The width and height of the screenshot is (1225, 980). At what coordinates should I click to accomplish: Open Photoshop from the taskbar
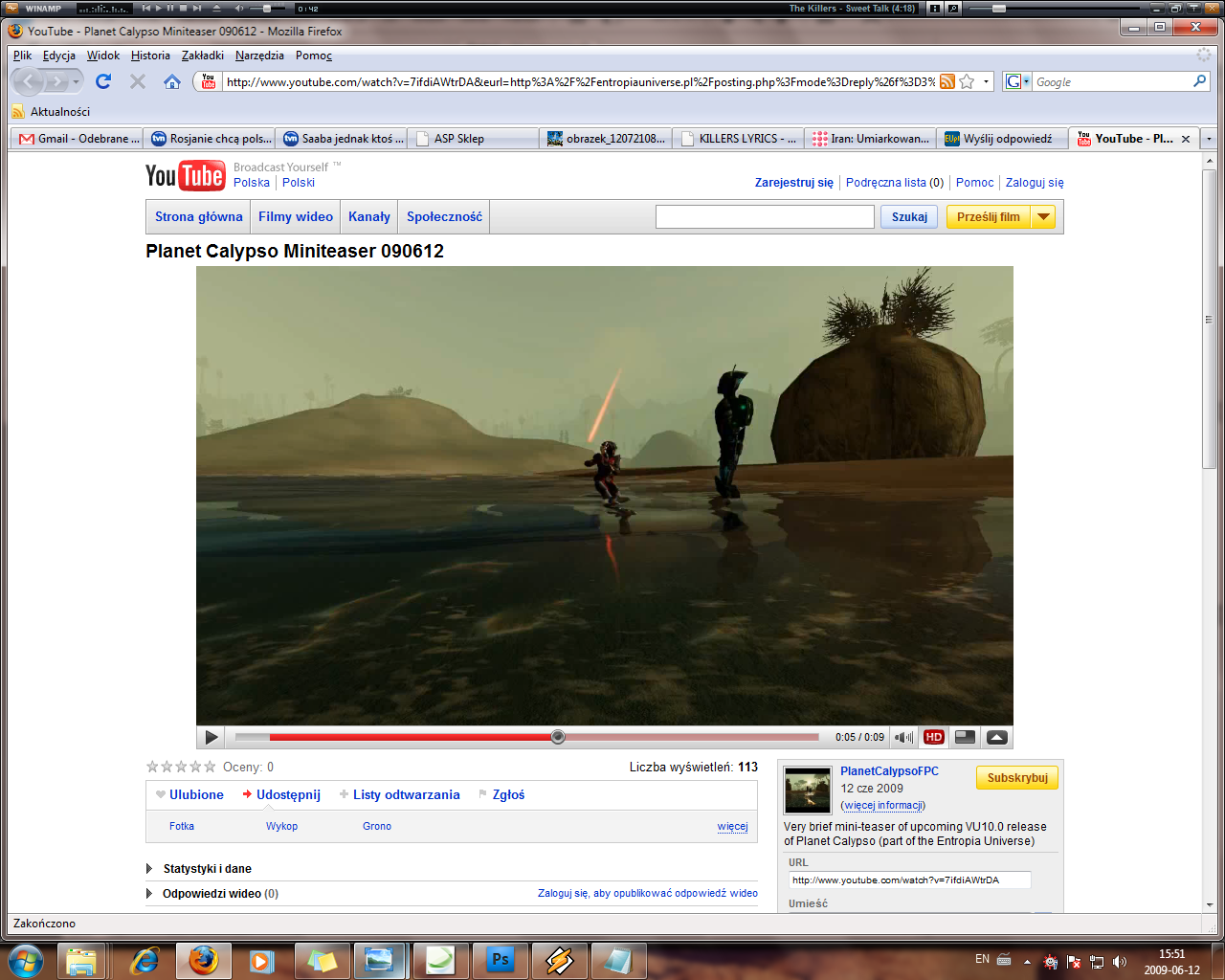coord(501,960)
